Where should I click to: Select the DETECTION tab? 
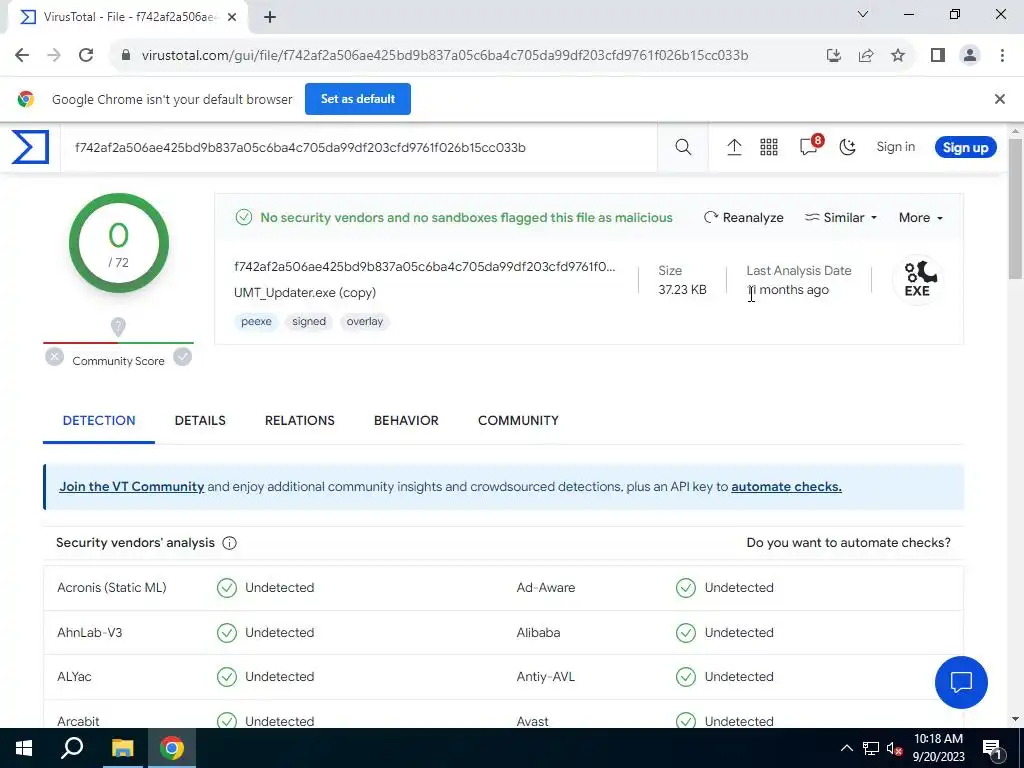(x=99, y=421)
